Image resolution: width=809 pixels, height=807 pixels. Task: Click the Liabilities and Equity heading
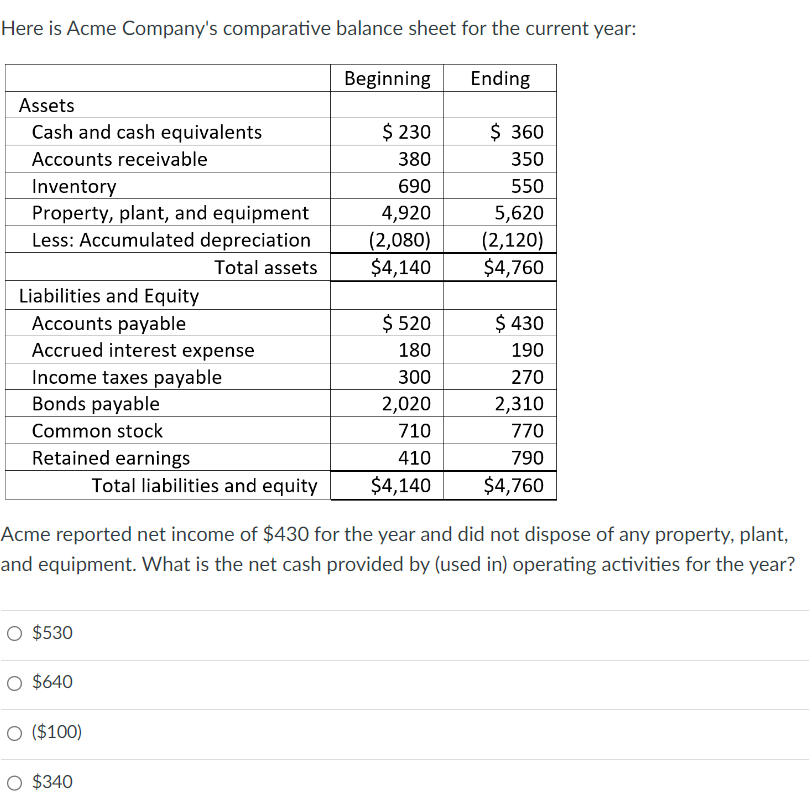(x=105, y=295)
